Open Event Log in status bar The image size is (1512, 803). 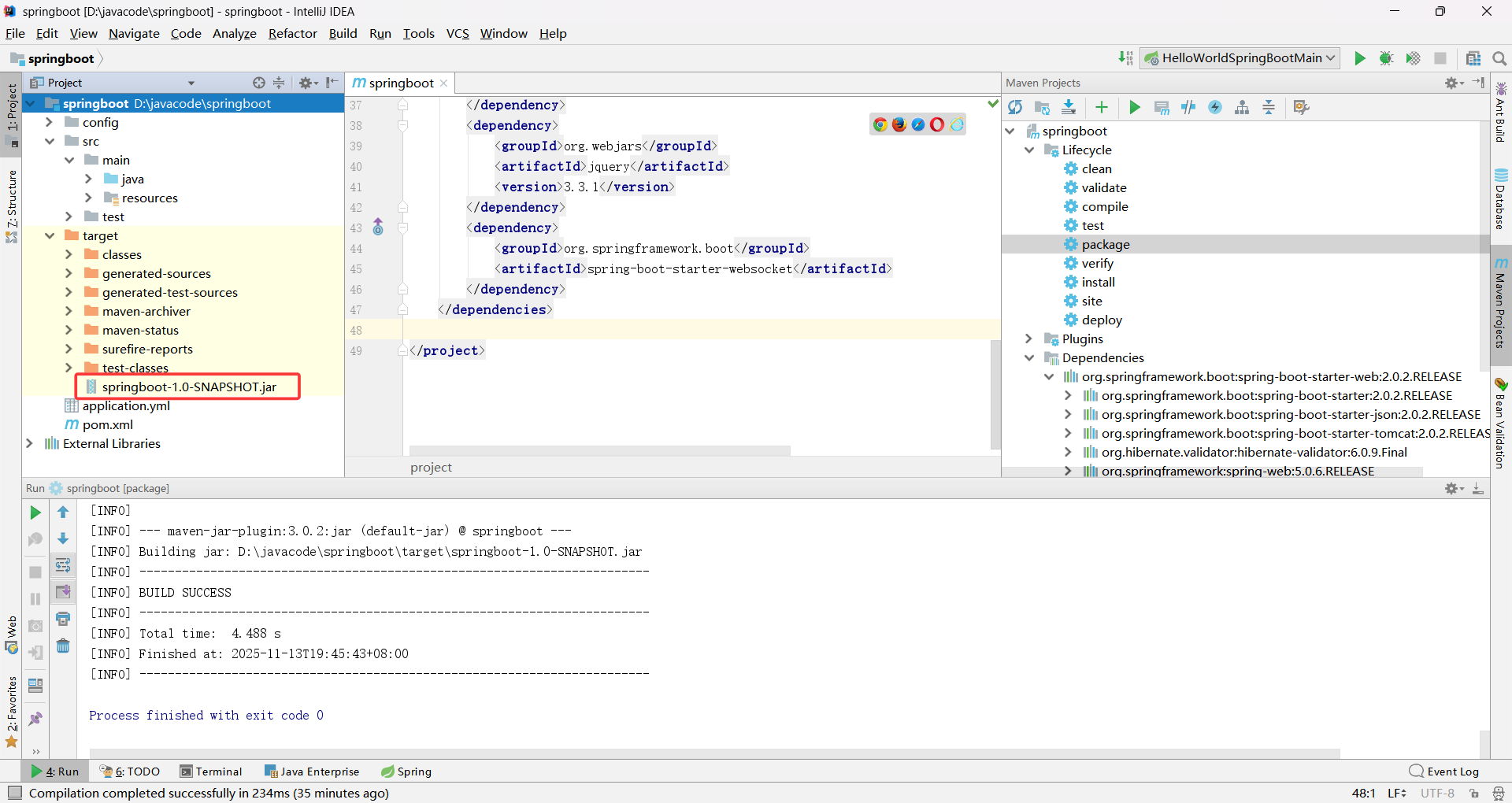[1444, 772]
